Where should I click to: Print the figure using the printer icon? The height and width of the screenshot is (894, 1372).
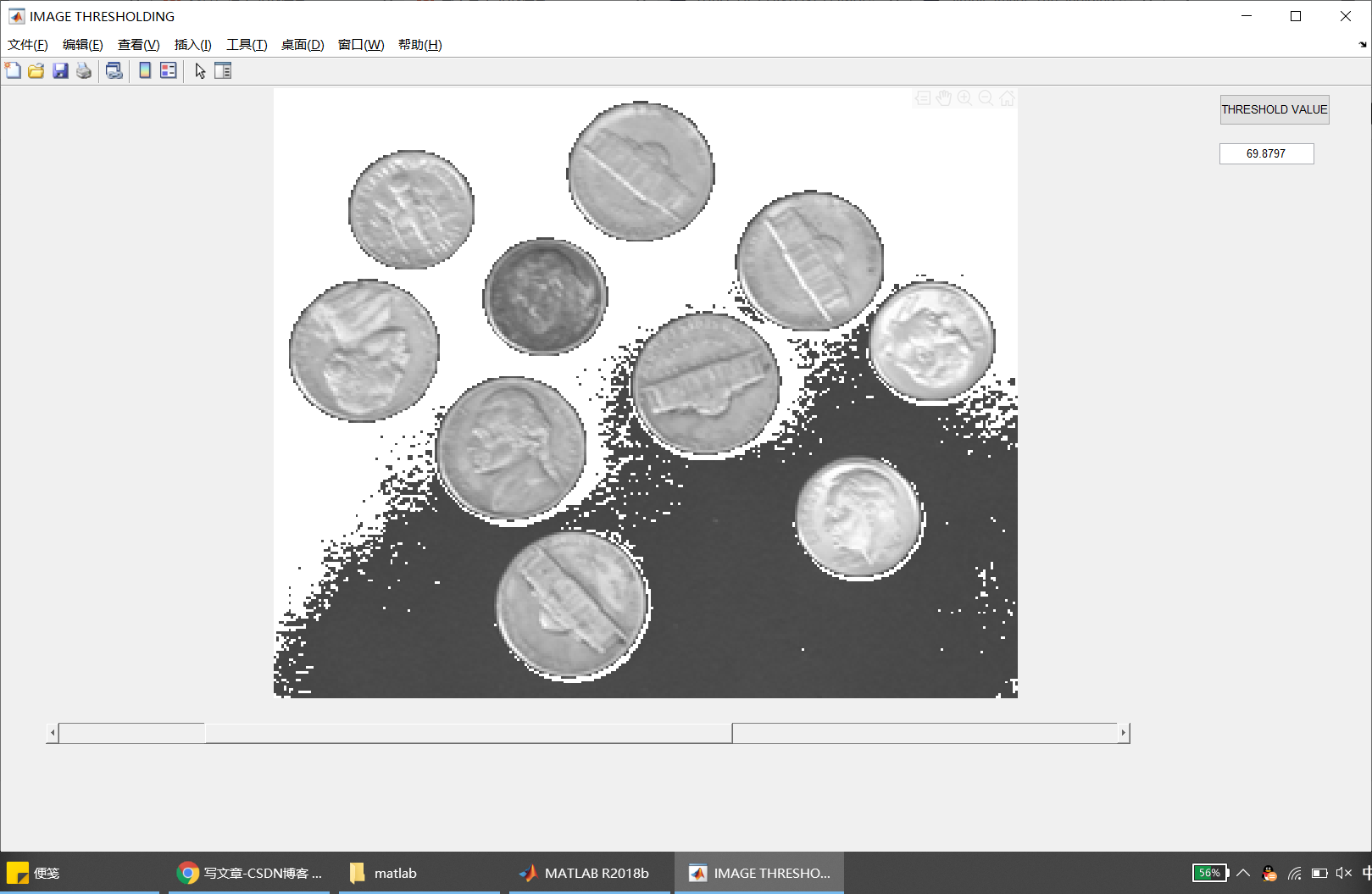[84, 70]
